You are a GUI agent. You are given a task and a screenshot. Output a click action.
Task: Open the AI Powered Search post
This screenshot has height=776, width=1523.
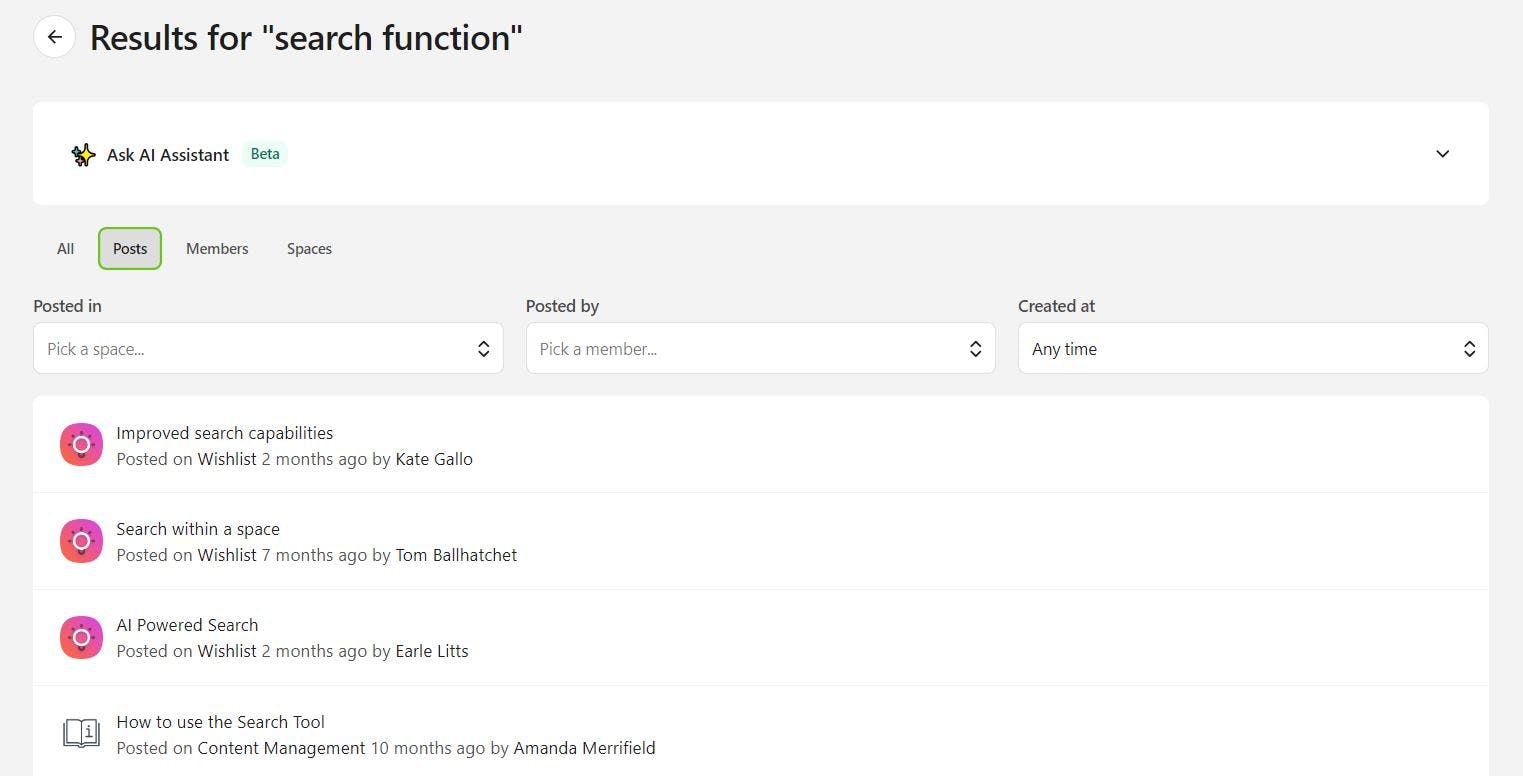coord(187,625)
